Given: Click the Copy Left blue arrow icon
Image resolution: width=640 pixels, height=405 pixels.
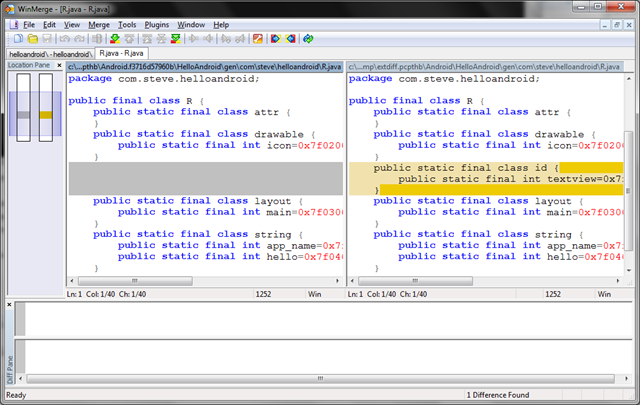Looking at the screenshot, I should pyautogui.click(x=291, y=39).
